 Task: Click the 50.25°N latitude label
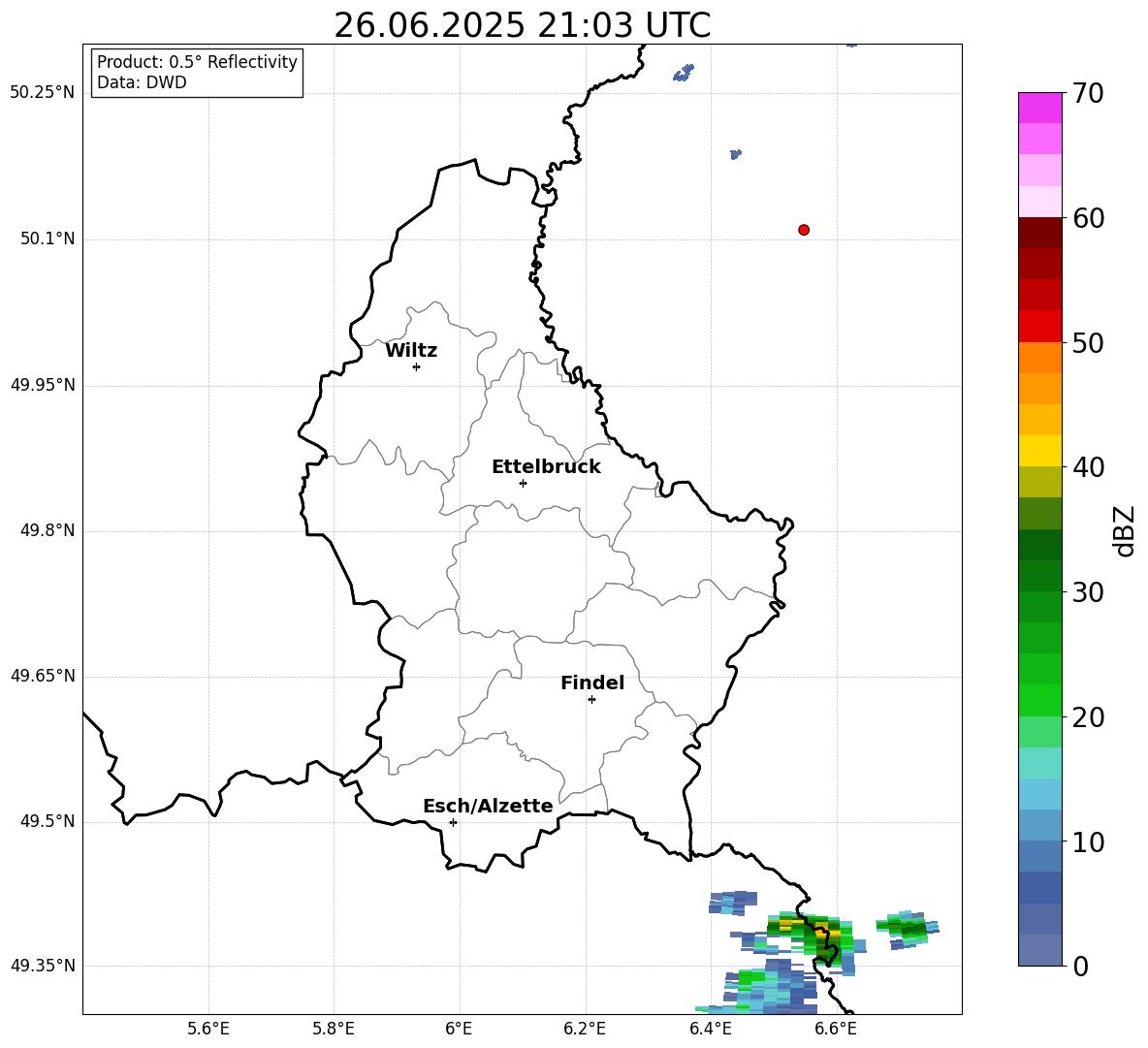42,93
